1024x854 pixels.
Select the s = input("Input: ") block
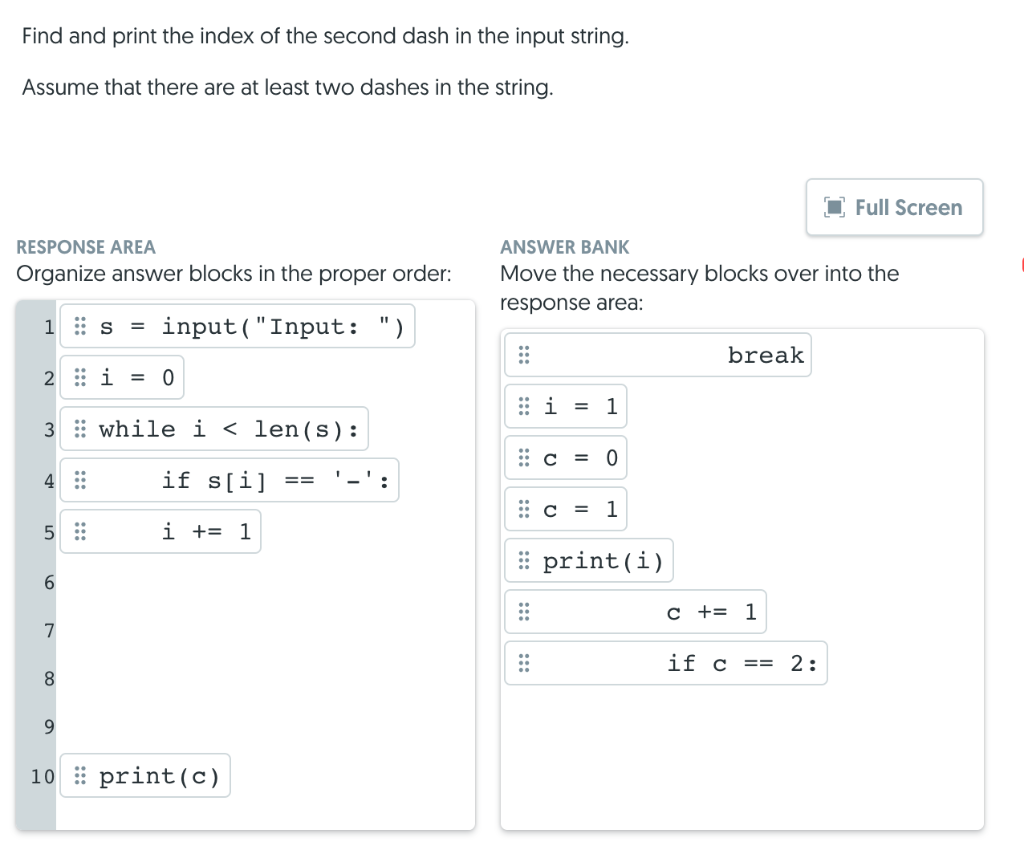click(x=237, y=325)
